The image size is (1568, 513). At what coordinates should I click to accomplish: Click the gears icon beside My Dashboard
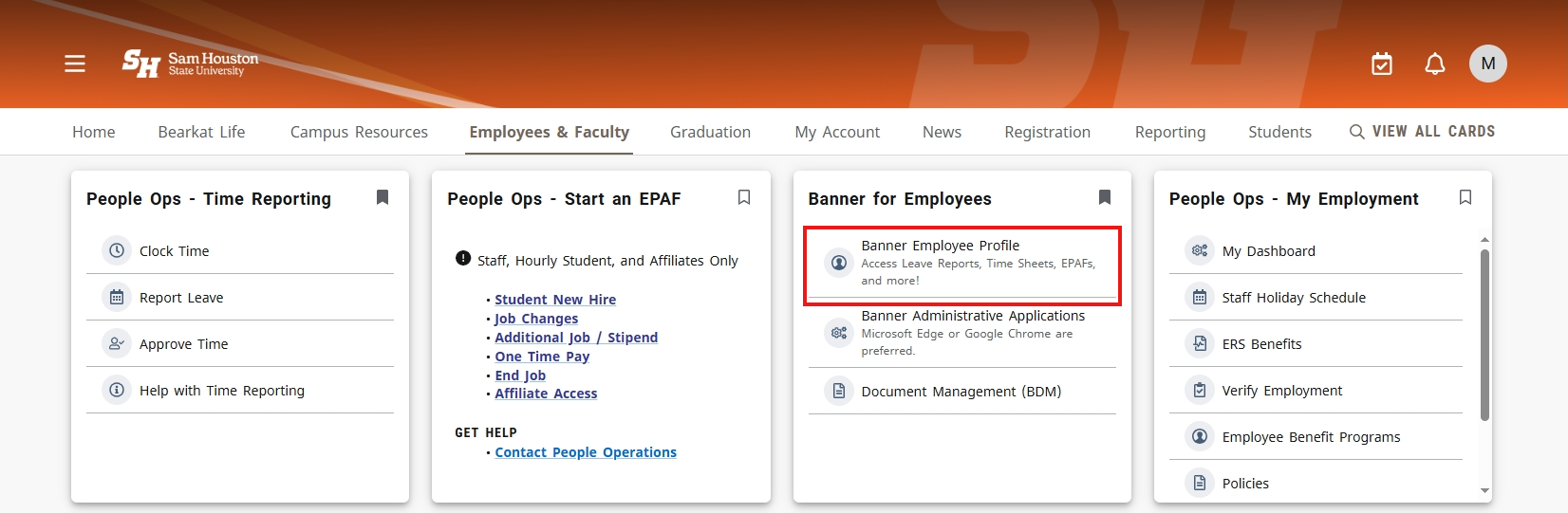click(1200, 251)
